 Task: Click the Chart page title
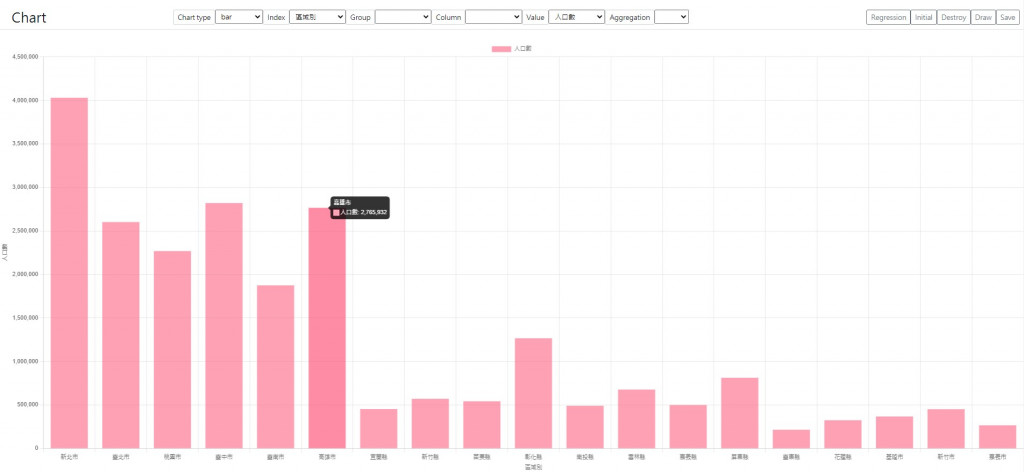point(29,18)
